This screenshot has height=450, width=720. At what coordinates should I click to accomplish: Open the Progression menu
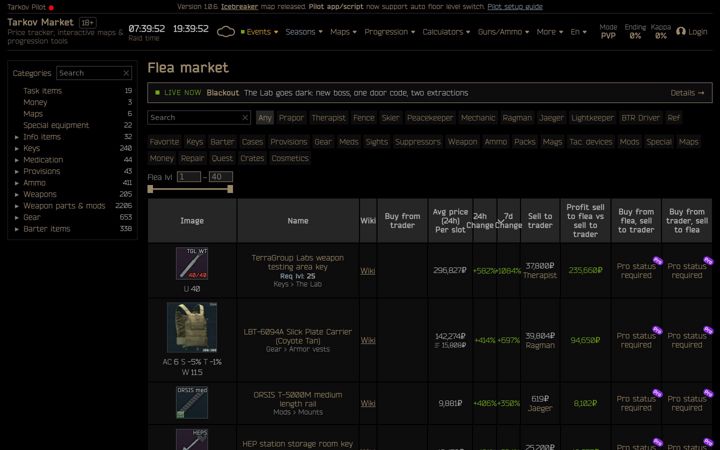click(x=389, y=32)
